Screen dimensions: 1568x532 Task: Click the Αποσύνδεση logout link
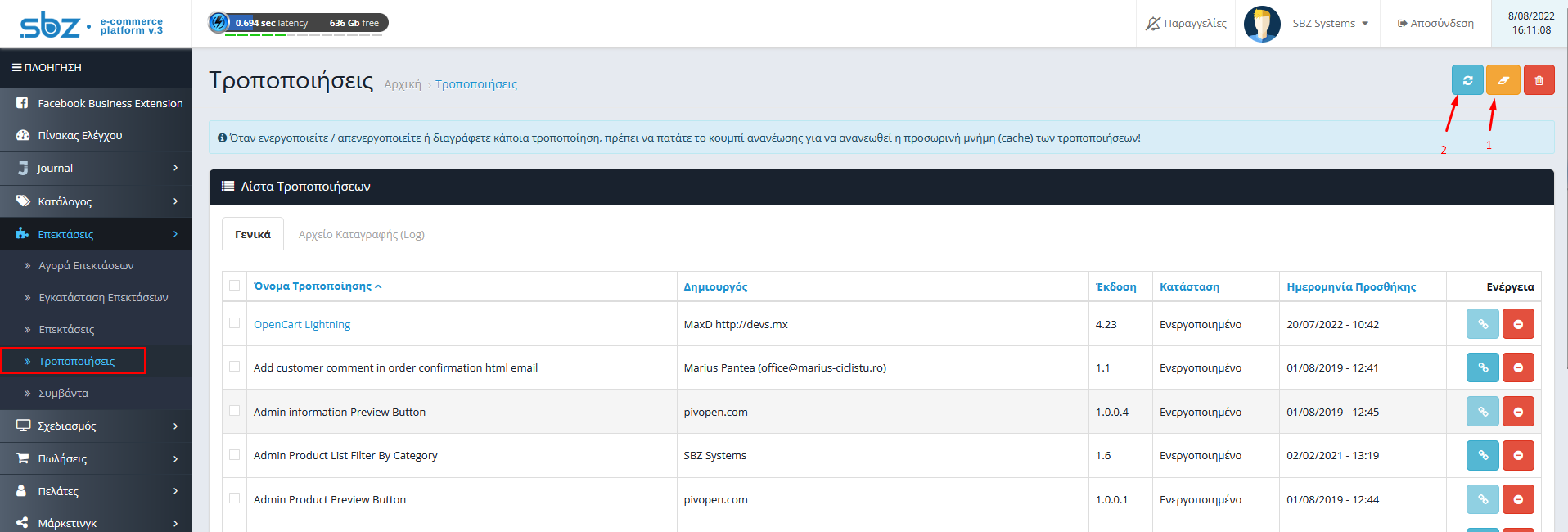pyautogui.click(x=1435, y=24)
